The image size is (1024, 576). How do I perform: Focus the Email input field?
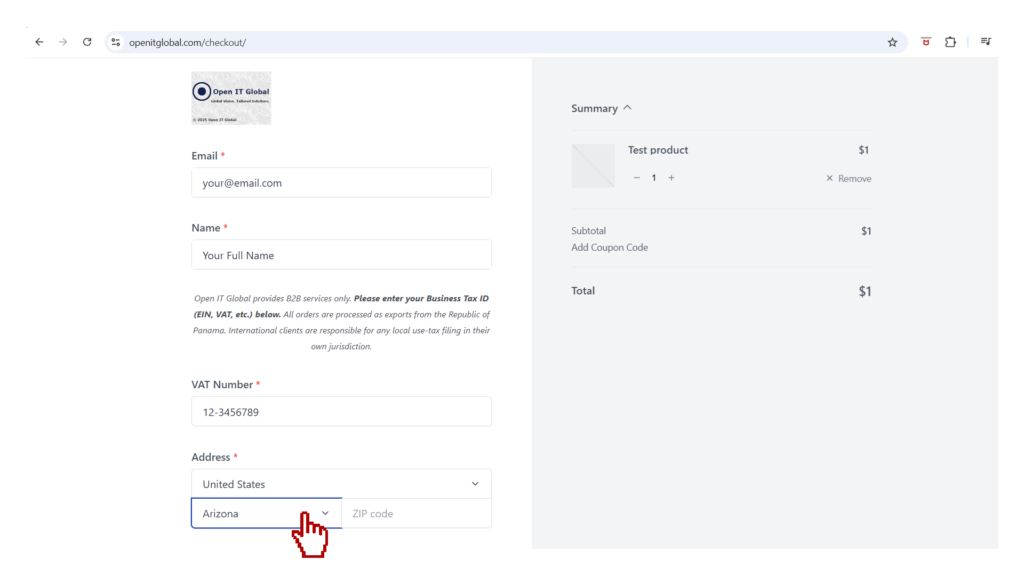[341, 183]
